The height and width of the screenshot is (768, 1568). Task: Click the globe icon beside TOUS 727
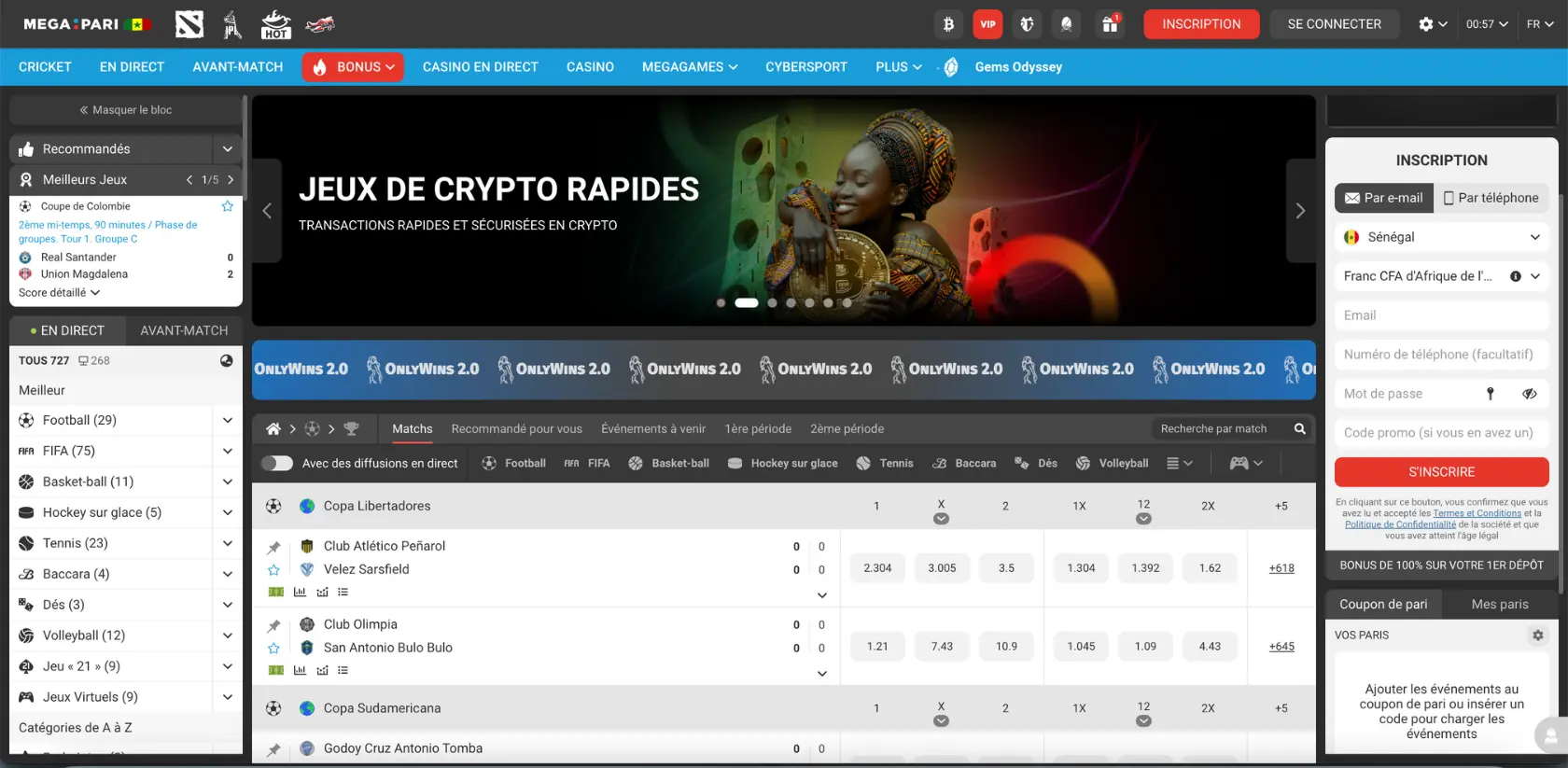click(x=226, y=360)
